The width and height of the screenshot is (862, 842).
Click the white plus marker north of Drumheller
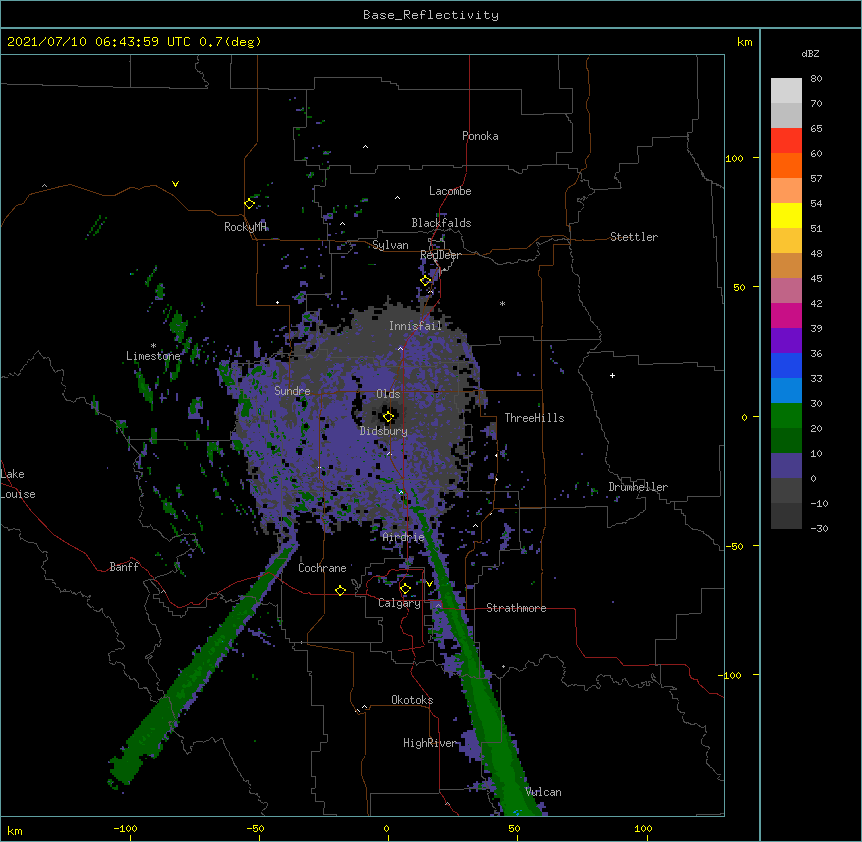pyautogui.click(x=612, y=375)
